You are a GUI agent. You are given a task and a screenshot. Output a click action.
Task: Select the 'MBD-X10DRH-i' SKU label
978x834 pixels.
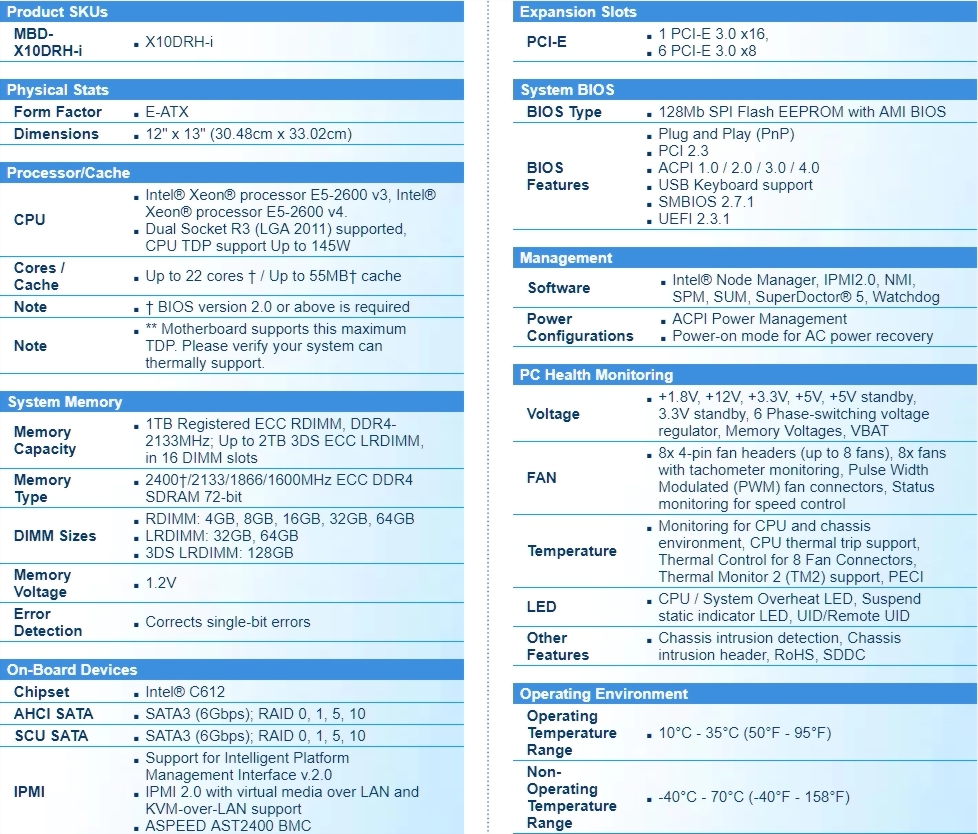click(48, 42)
